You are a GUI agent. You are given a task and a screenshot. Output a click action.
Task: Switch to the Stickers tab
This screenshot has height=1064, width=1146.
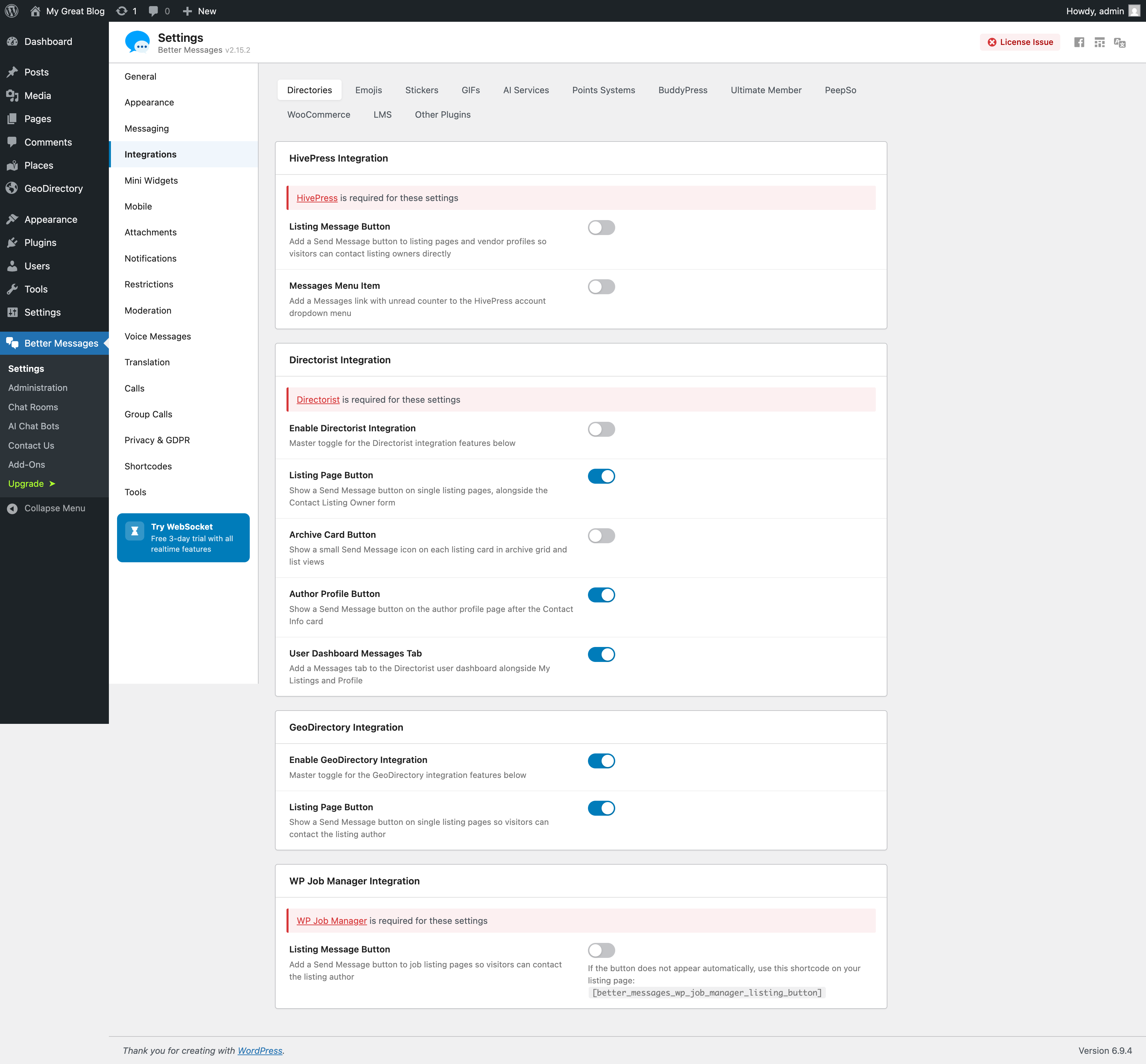(x=422, y=90)
